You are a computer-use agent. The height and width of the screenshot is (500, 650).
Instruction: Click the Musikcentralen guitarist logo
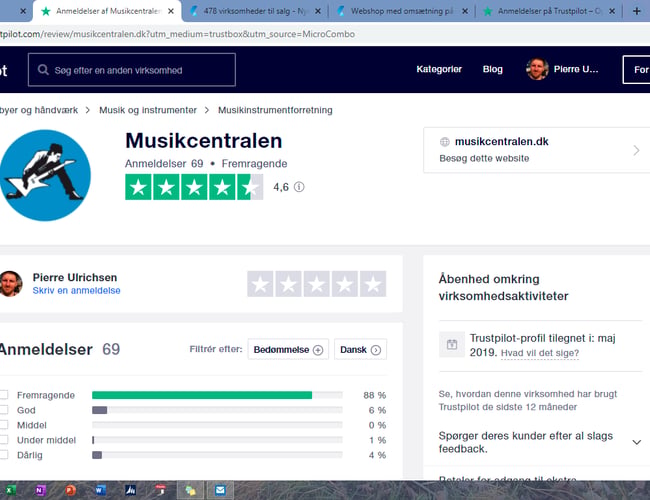(x=45, y=175)
